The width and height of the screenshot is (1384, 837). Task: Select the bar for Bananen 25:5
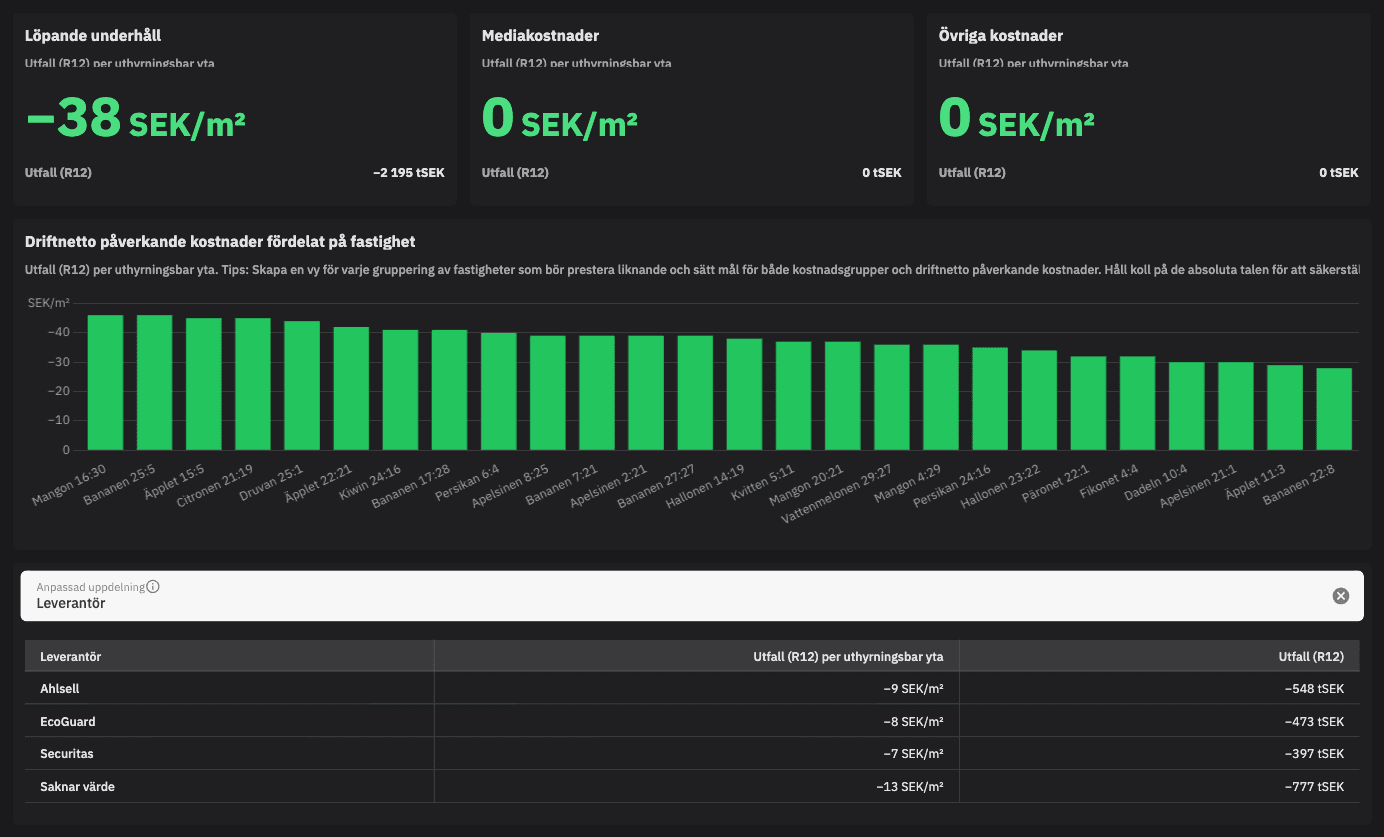[153, 380]
